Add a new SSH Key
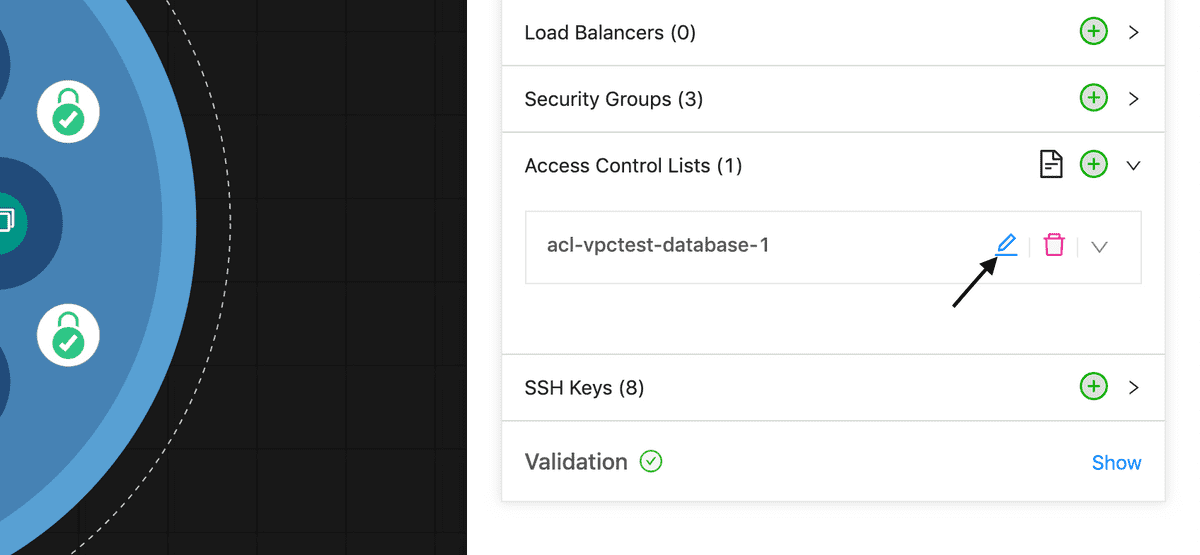Viewport: 1200px width, 555px height. [1094, 386]
